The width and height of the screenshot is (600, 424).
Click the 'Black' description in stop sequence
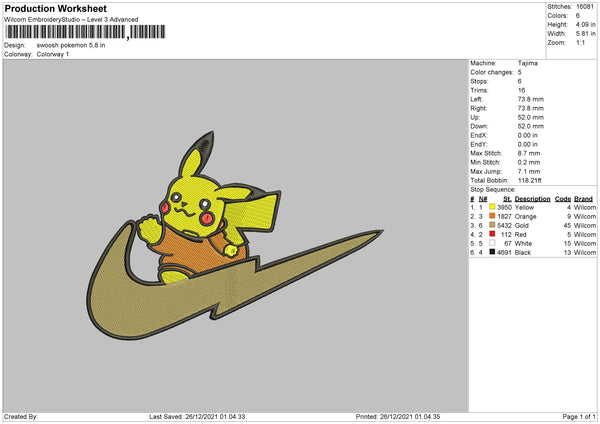pyautogui.click(x=522, y=253)
